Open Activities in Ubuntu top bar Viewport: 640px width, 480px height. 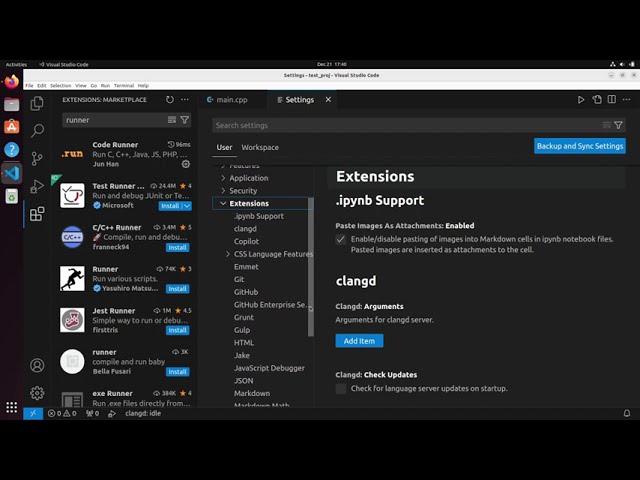pyautogui.click(x=16, y=64)
